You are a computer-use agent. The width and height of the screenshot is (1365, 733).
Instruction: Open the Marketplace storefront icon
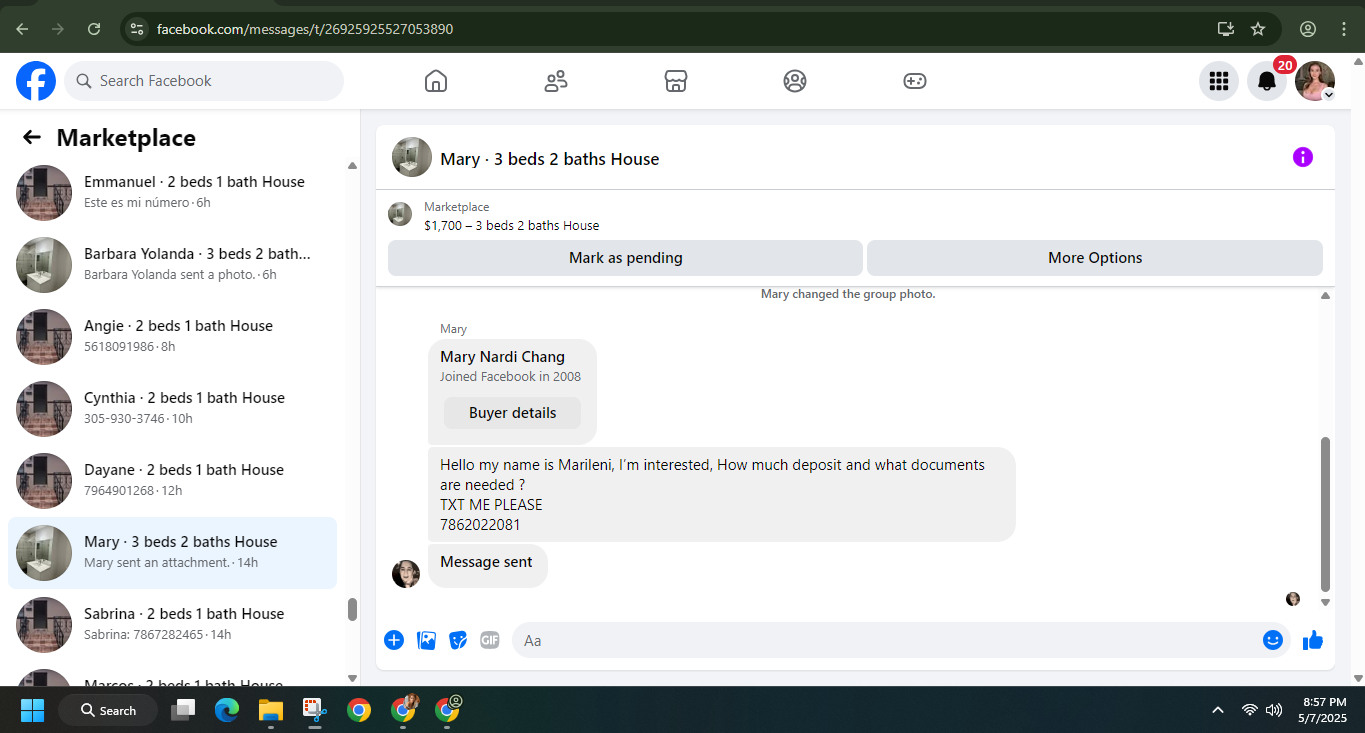click(x=676, y=81)
